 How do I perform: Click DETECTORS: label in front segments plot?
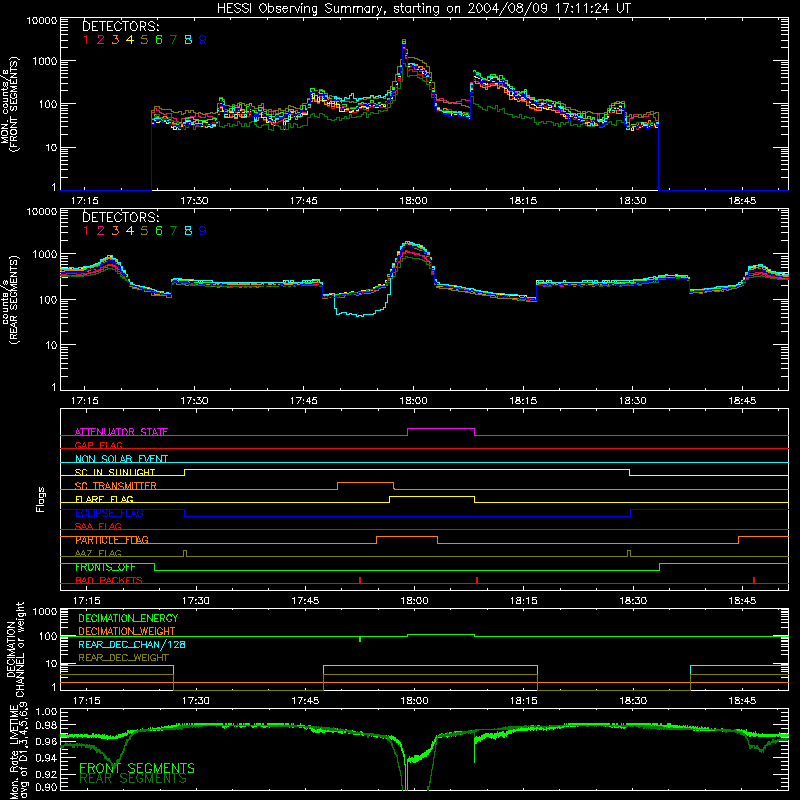[x=120, y=26]
